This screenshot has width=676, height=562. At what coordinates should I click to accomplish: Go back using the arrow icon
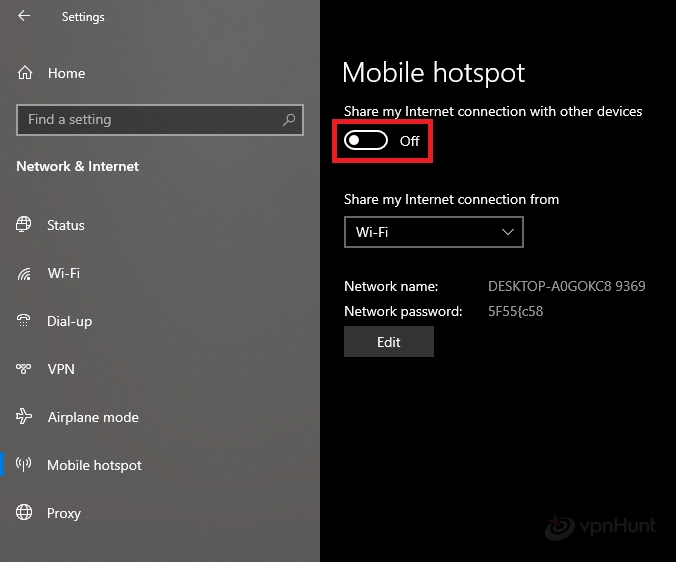tap(24, 16)
